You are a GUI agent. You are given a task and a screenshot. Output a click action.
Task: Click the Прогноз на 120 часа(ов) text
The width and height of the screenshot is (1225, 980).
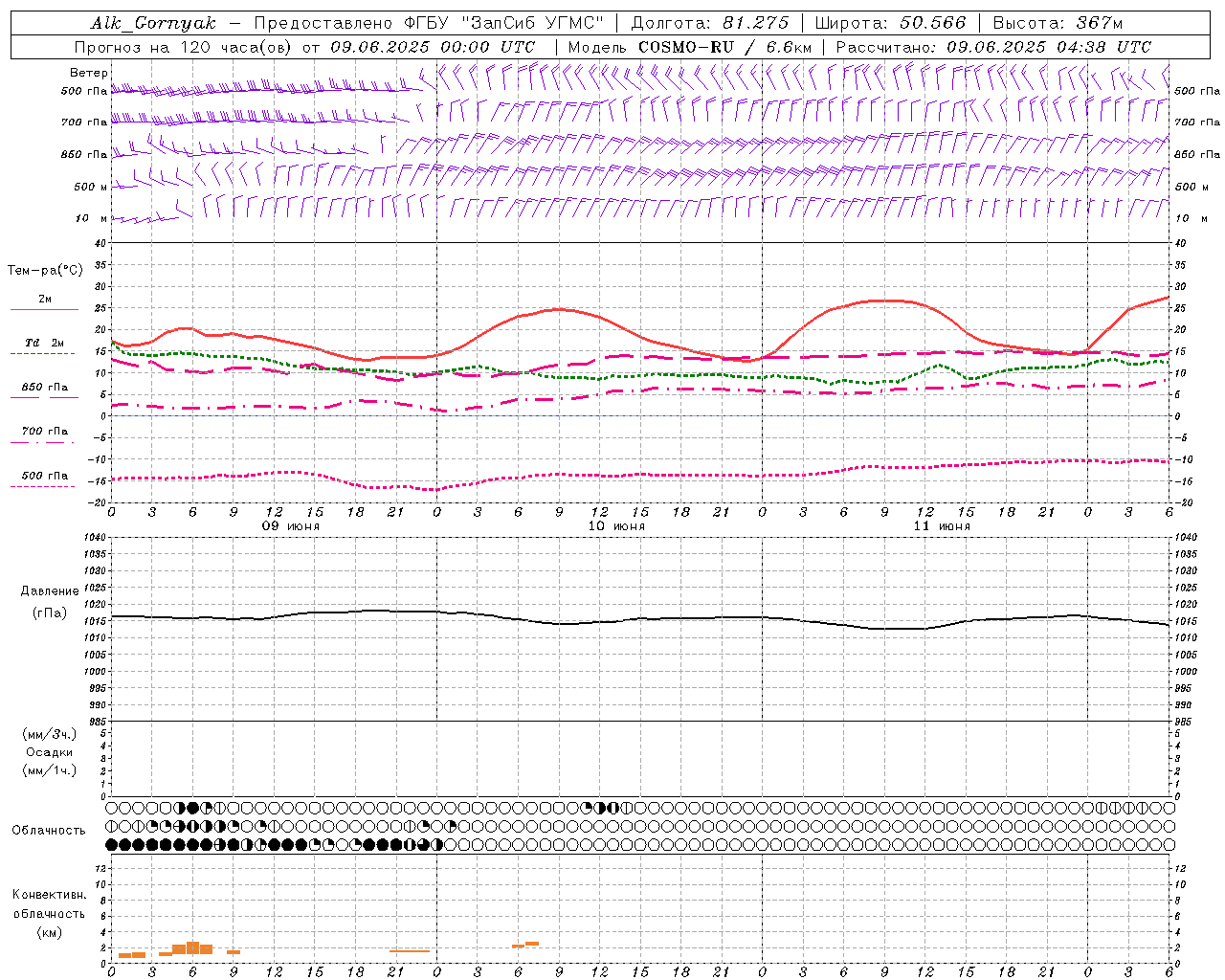[185, 47]
